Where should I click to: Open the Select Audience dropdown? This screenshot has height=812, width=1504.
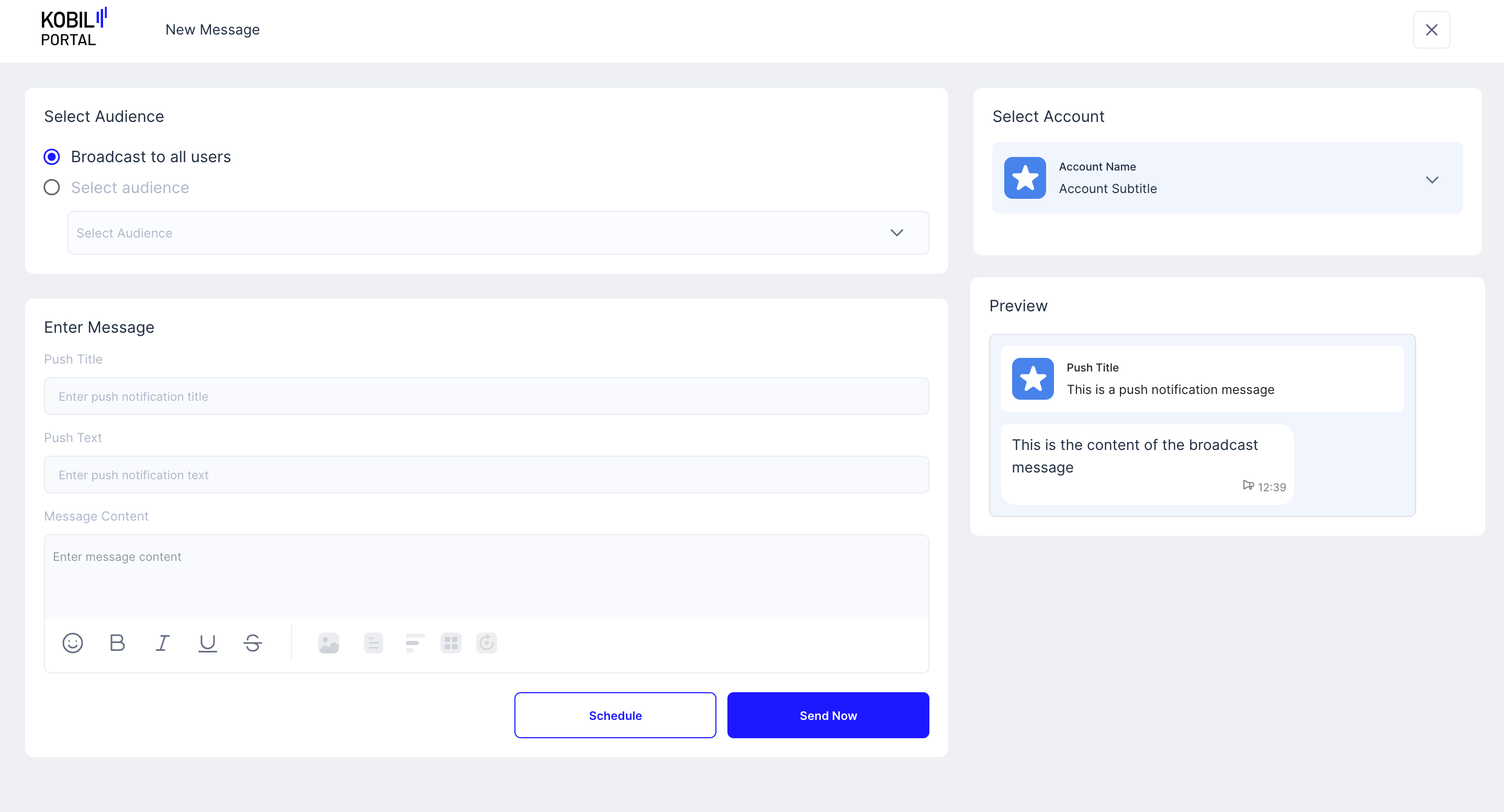[498, 233]
